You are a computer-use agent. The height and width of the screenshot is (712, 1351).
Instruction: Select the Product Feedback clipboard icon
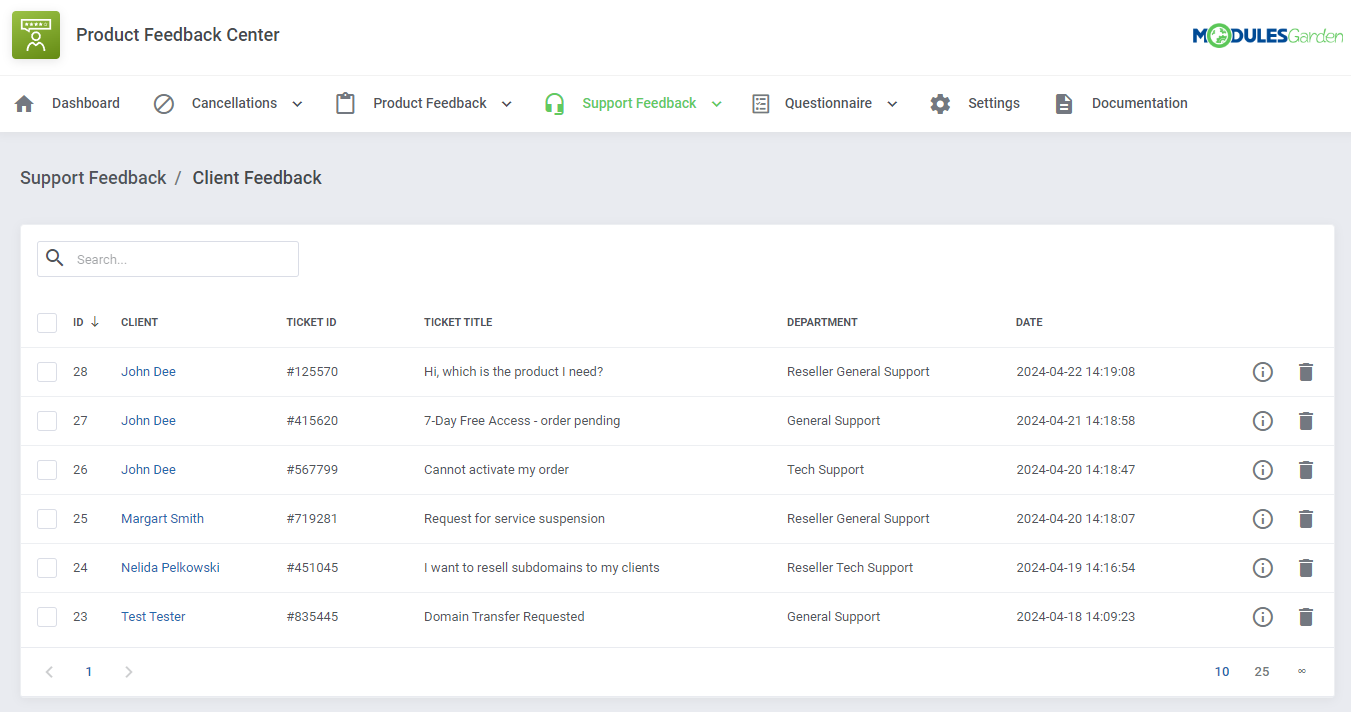[x=345, y=103]
